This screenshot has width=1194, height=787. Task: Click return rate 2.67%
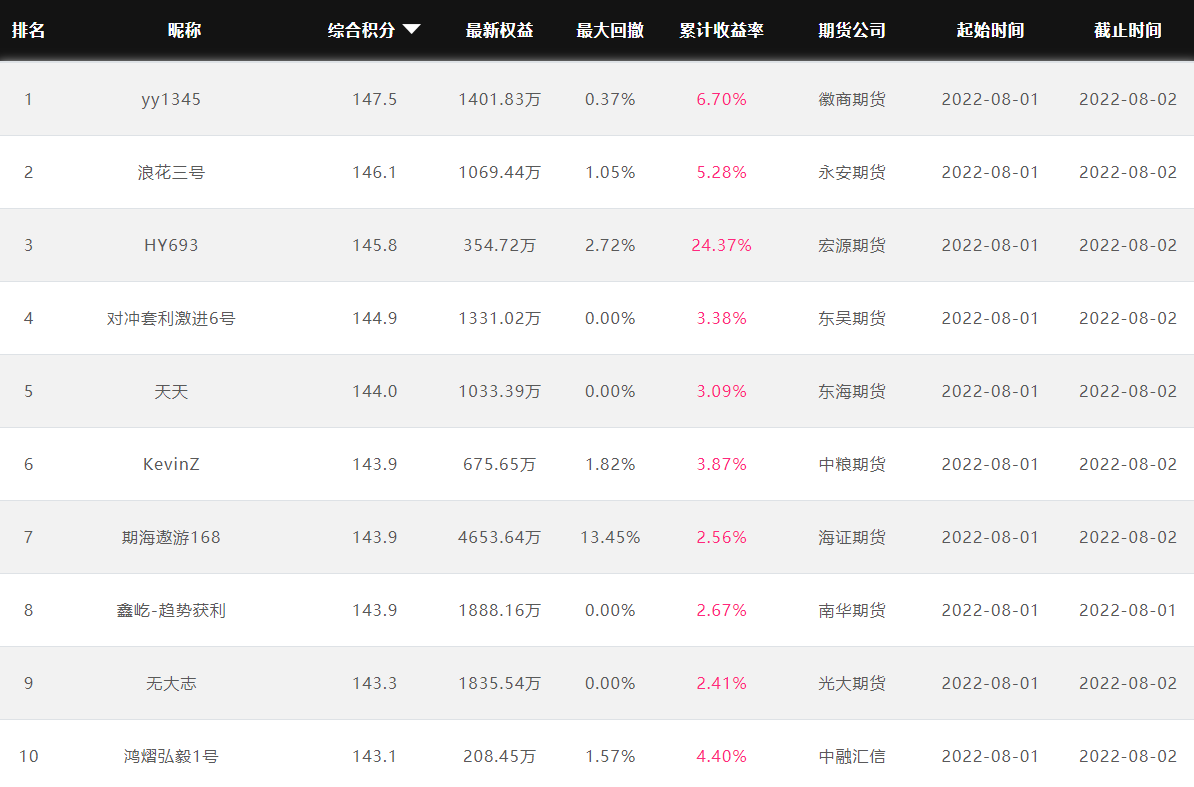click(721, 610)
